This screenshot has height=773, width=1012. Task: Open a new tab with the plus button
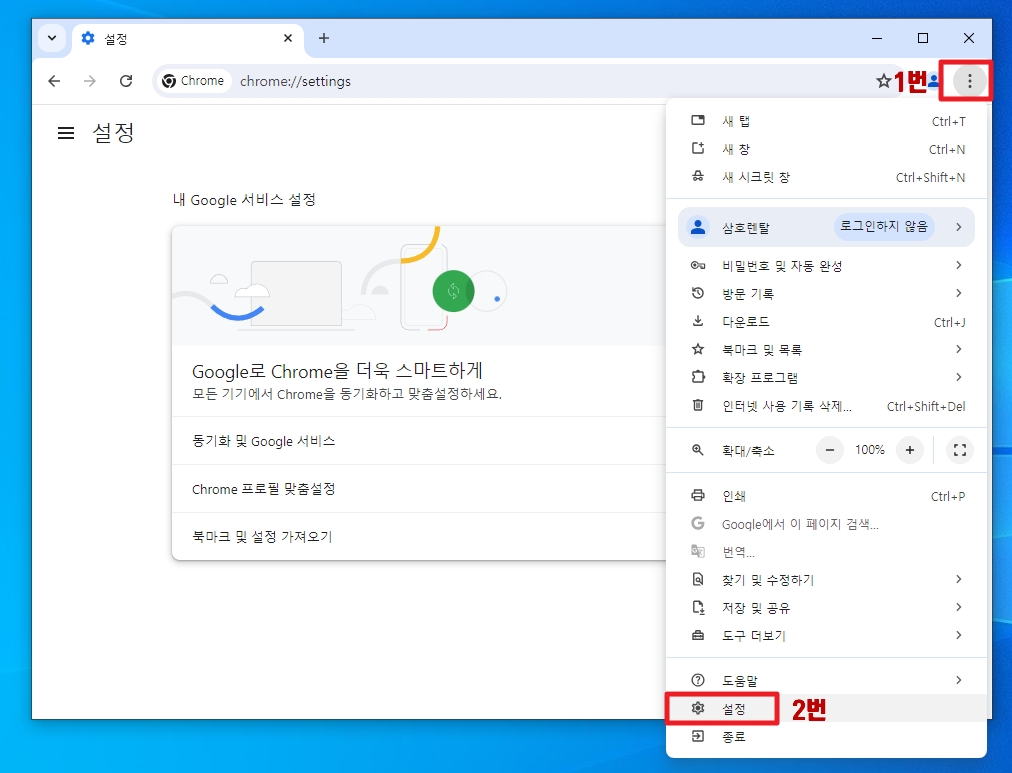(x=324, y=39)
